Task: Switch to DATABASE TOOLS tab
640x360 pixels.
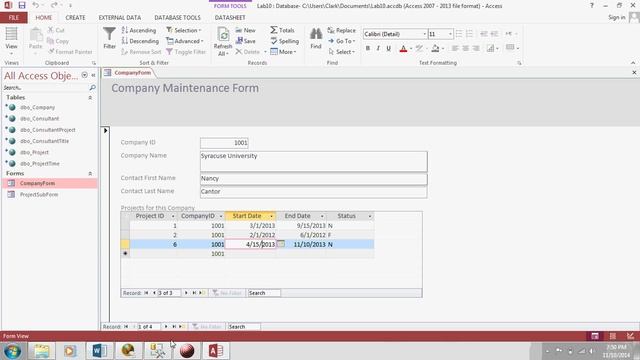Action: point(177,18)
